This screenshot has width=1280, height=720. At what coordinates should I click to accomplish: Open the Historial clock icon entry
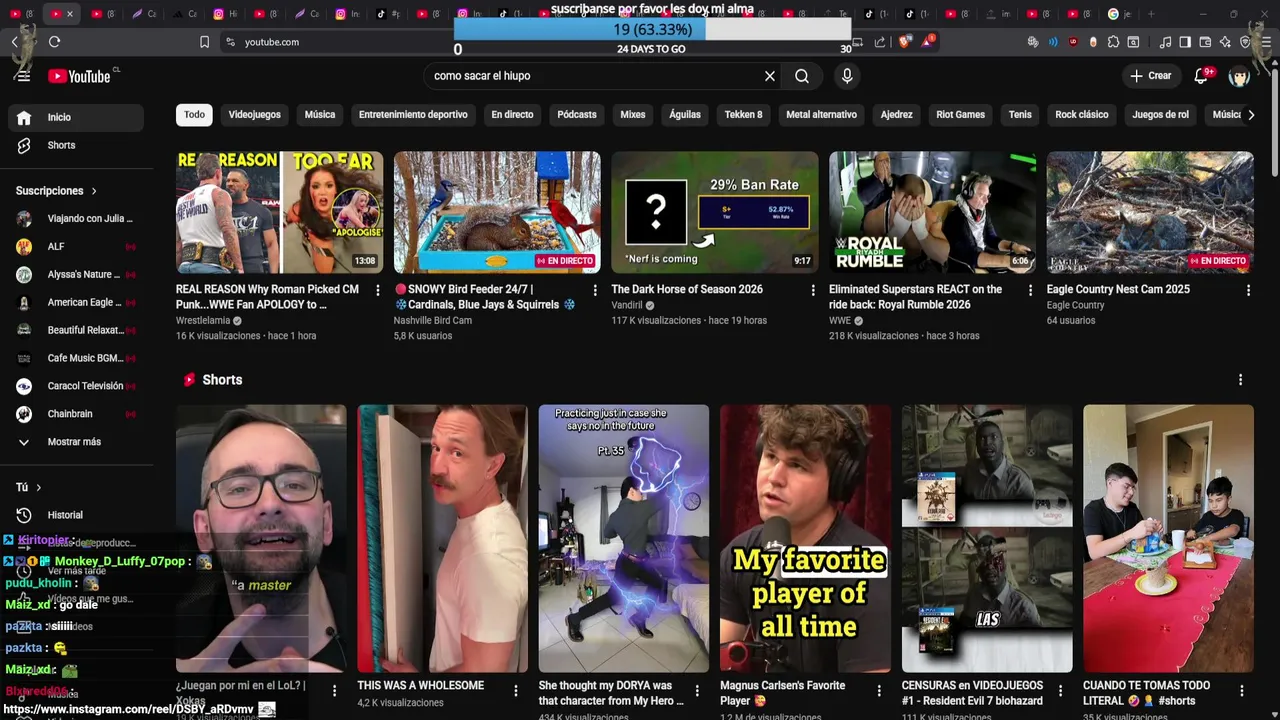point(24,515)
